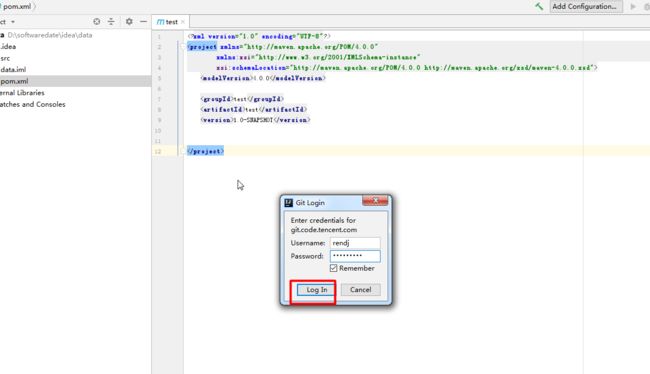Select pom.xml in project tree
The height and width of the screenshot is (374, 650).
(x=75, y=81)
